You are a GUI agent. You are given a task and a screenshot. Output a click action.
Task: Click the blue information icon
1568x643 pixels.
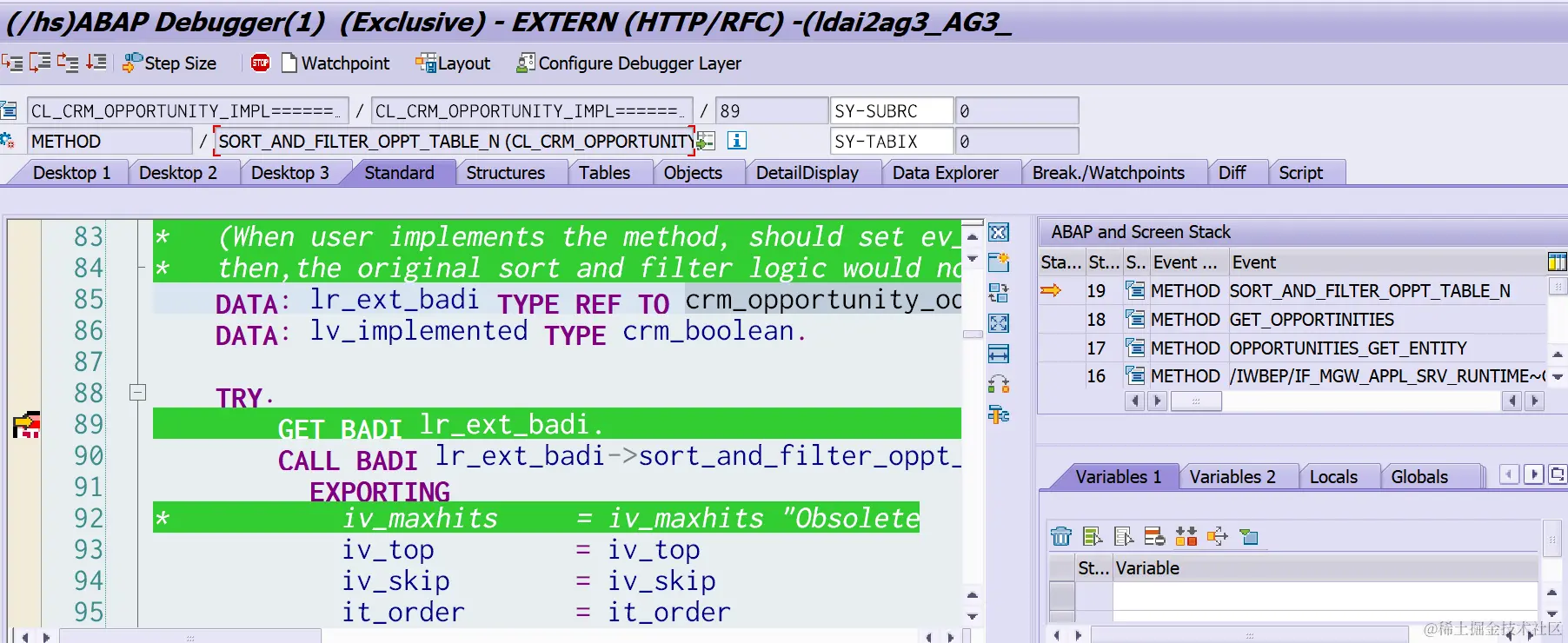737,140
